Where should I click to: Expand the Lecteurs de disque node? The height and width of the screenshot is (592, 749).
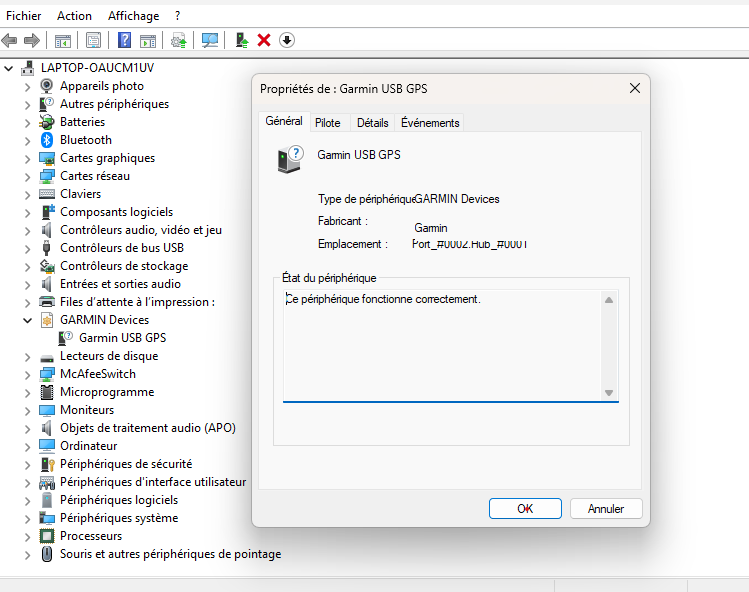[27, 357]
